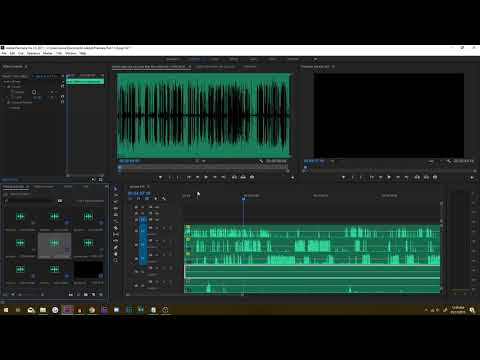
Task: Add a marker from timeline header
Action: 156,199
